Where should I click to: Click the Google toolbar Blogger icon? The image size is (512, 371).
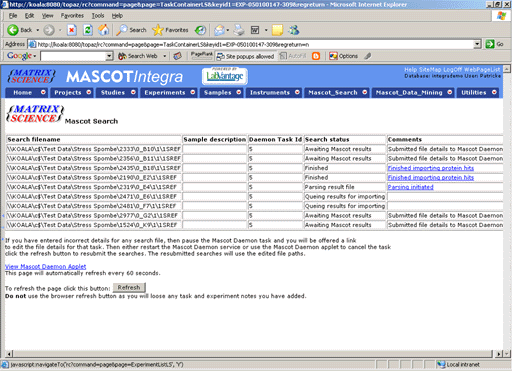point(316,56)
